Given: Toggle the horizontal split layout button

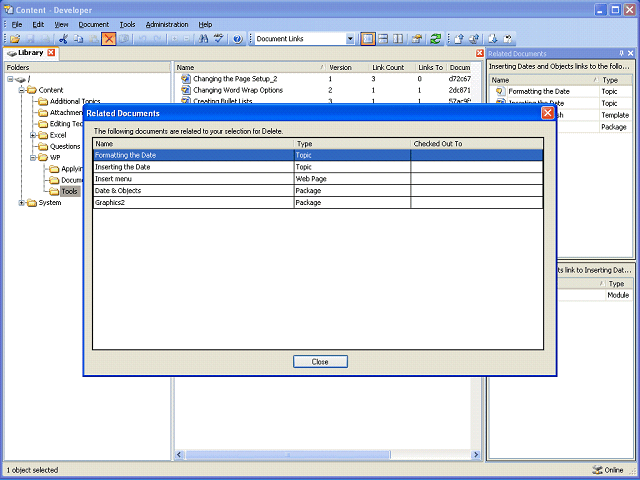Looking at the screenshot, I should click(x=383, y=39).
